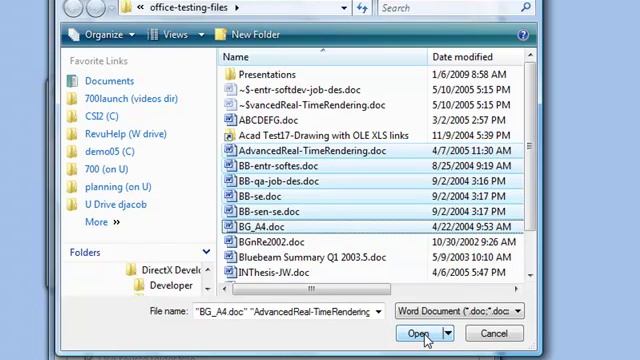Click the back navigation button
Viewport: 640px width, 360px height.
click(x=73, y=8)
